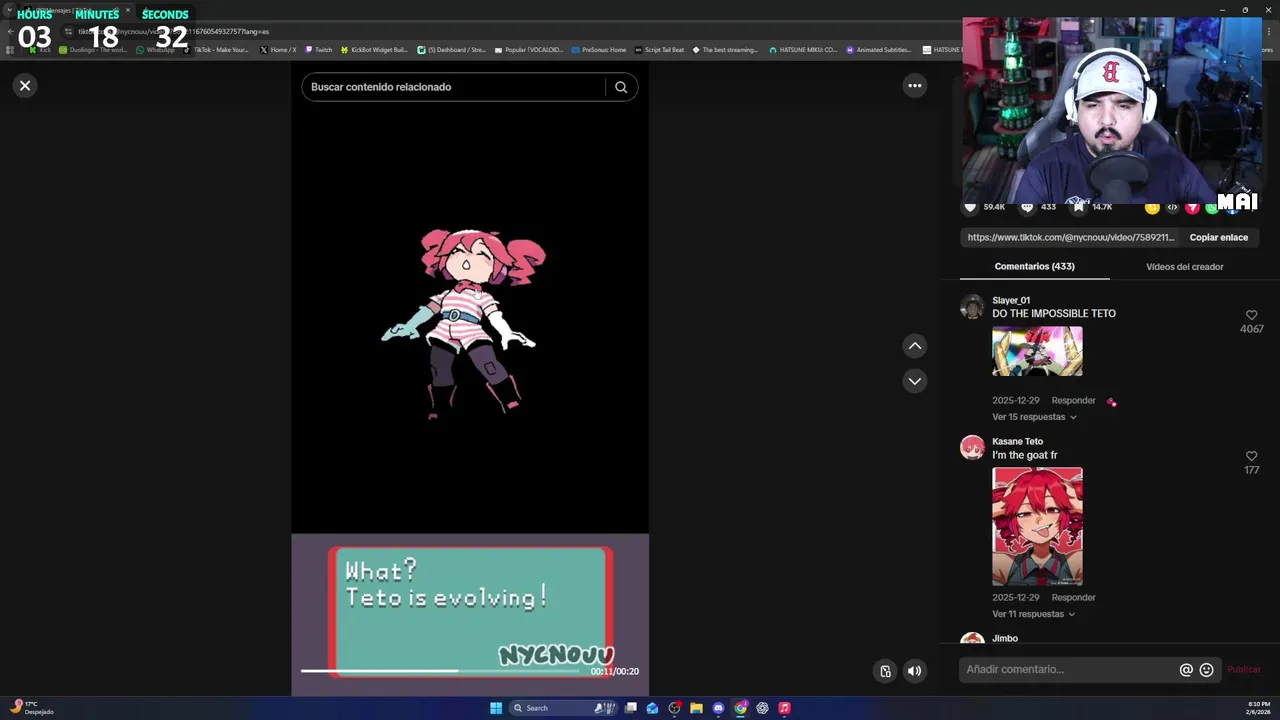Focus the 'Buscar contenido relacionado' search field
The image size is (1280, 720).
pyautogui.click(x=455, y=87)
